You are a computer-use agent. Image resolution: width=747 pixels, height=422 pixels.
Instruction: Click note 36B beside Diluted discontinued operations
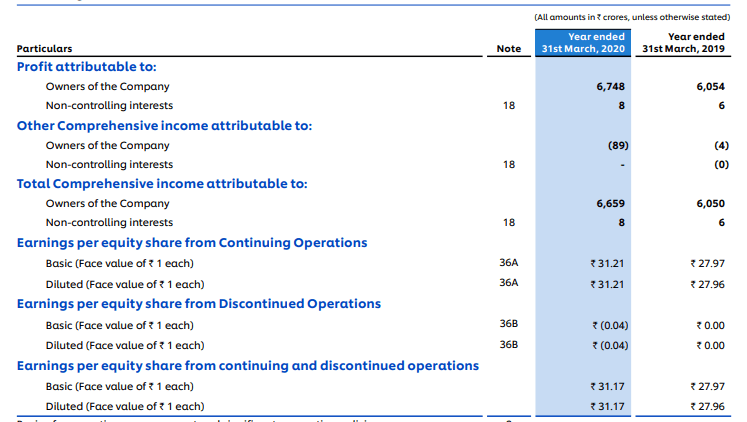(508, 345)
